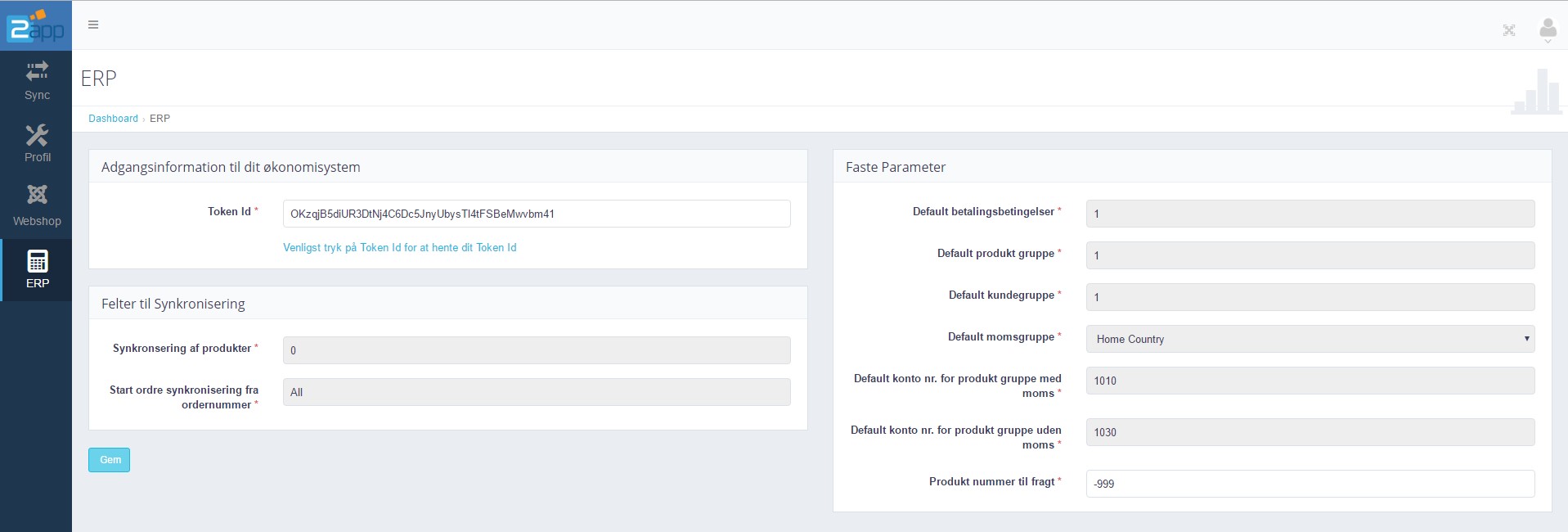Viewport: 1568px width, 532px height.
Task: Click the 2app logo
Action: pyautogui.click(x=36, y=26)
